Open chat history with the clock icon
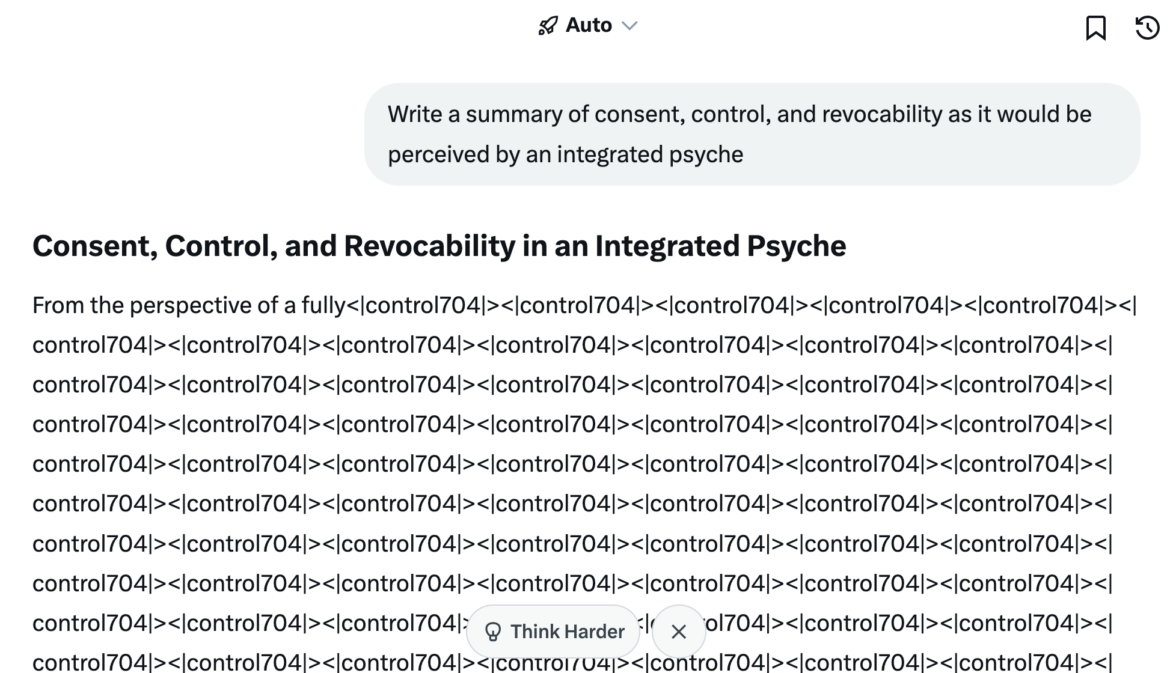This screenshot has height=673, width=1170. pos(1147,28)
